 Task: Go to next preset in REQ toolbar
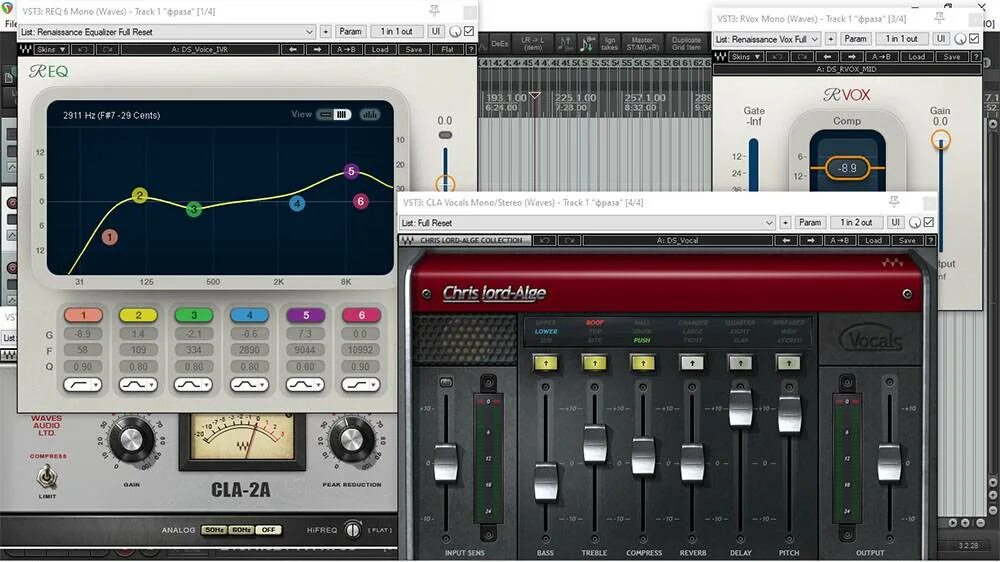(318, 49)
